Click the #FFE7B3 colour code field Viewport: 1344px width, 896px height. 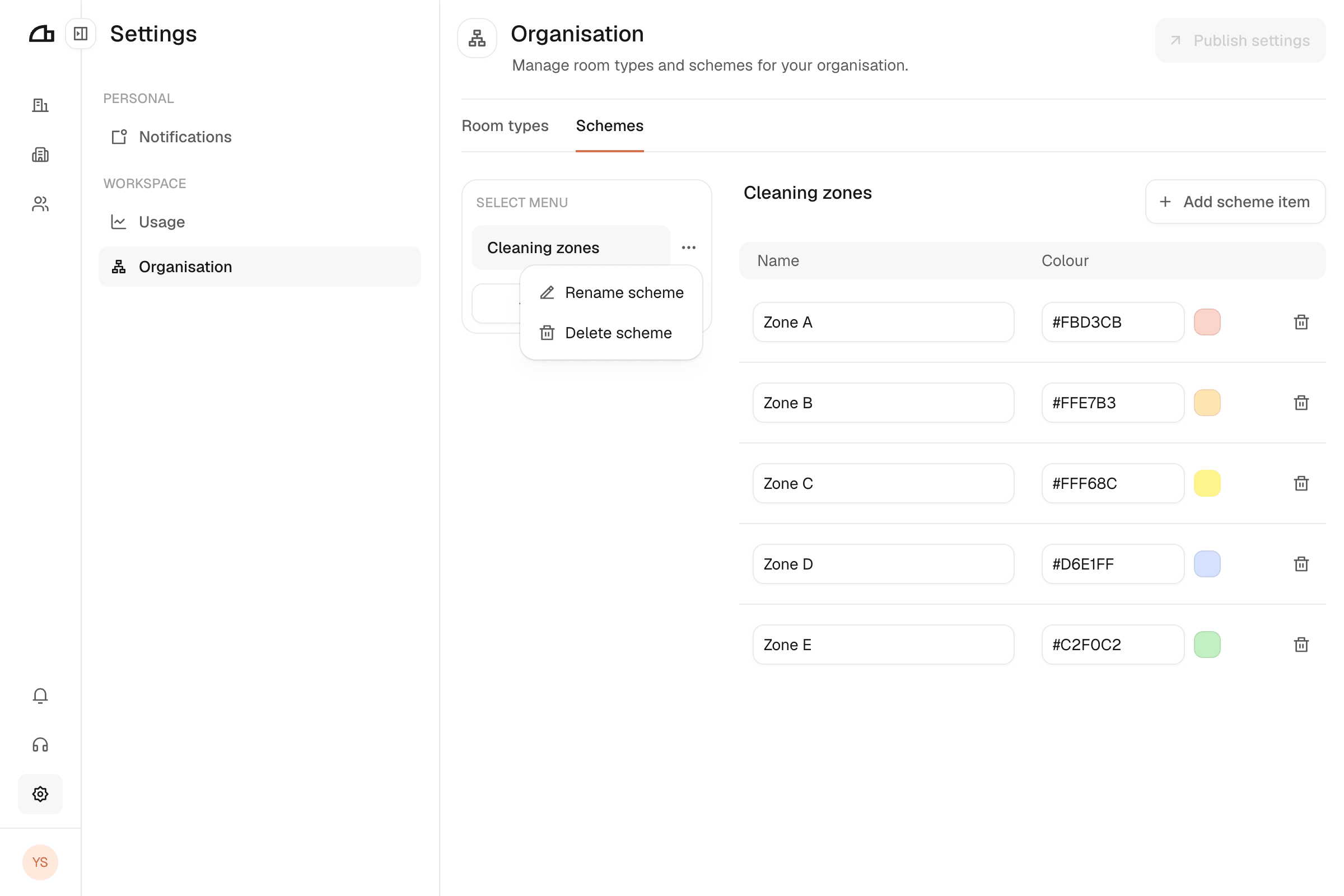tap(1113, 403)
